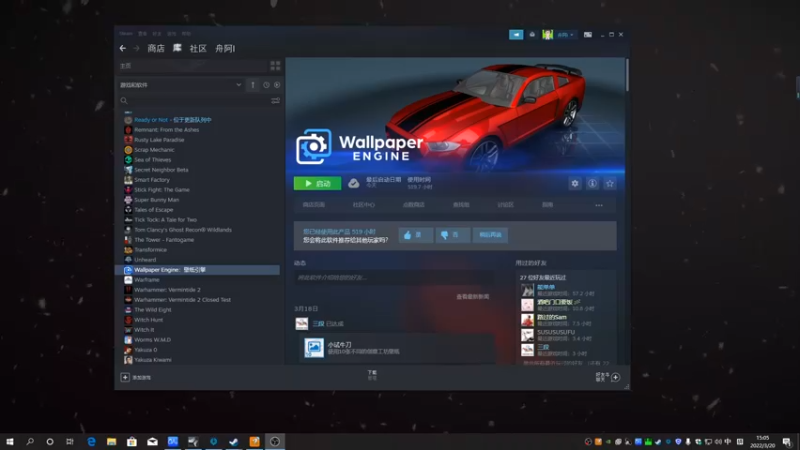Click the thumbs down button
800x450 pixels.
pos(453,235)
